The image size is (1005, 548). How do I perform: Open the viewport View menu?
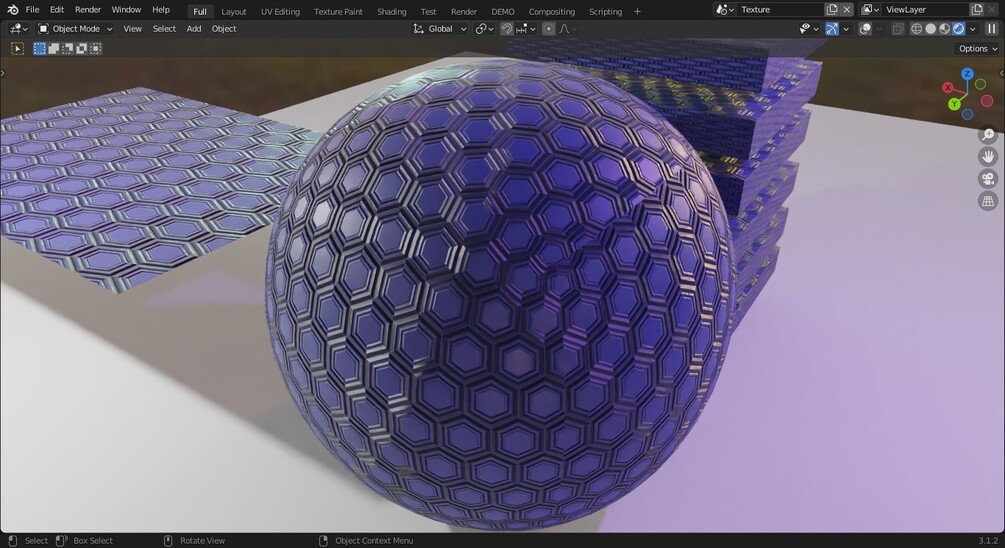tap(133, 29)
